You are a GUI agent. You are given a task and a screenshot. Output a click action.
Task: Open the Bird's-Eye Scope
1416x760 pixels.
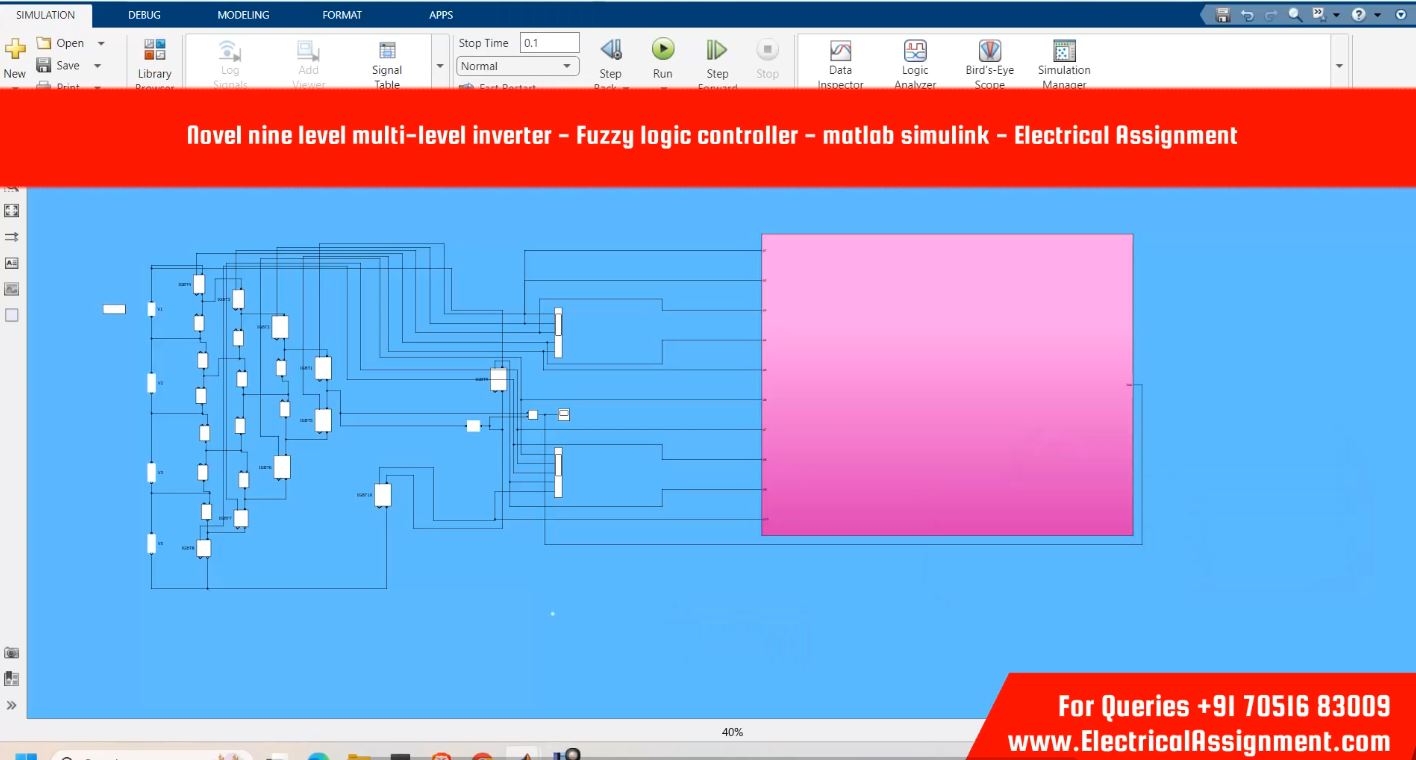click(x=988, y=52)
